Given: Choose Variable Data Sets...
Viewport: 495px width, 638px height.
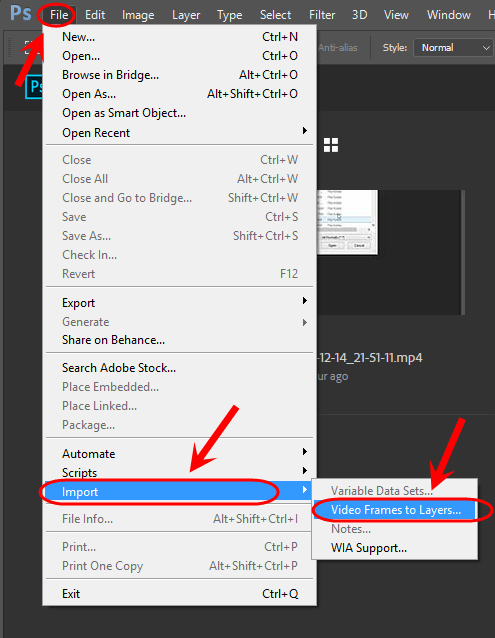Looking at the screenshot, I should (395, 491).
